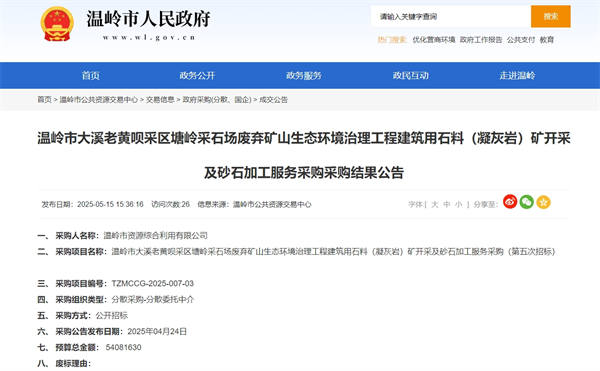The height and width of the screenshot is (371, 600).
Task: Set font size to 大
Action: 435,205
